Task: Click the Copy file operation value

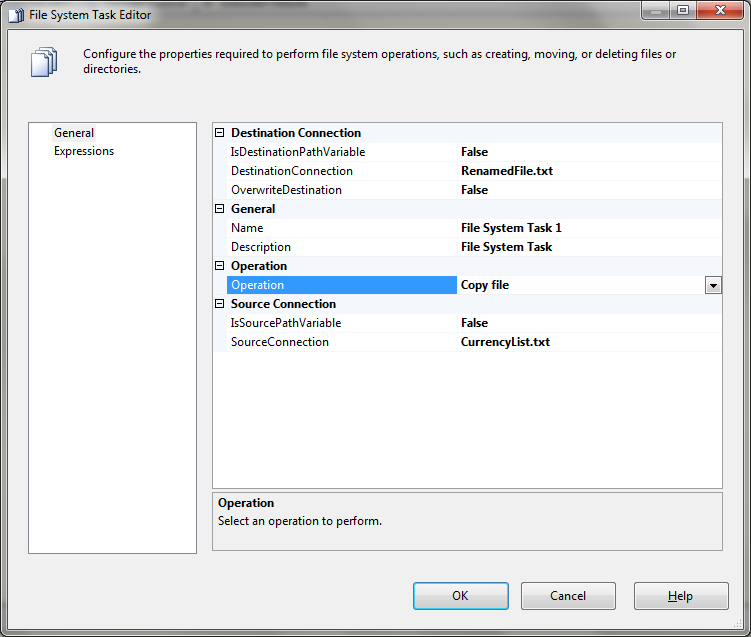Action: pyautogui.click(x=485, y=285)
